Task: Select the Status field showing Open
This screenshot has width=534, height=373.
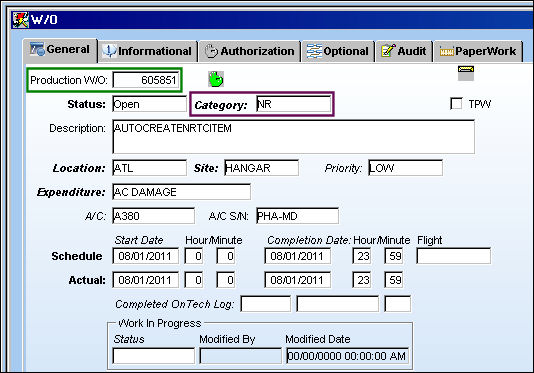Action: tap(150, 104)
